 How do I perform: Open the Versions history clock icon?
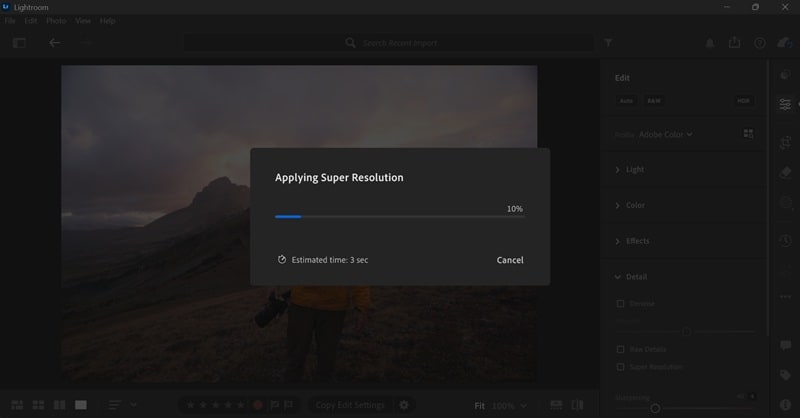785,240
